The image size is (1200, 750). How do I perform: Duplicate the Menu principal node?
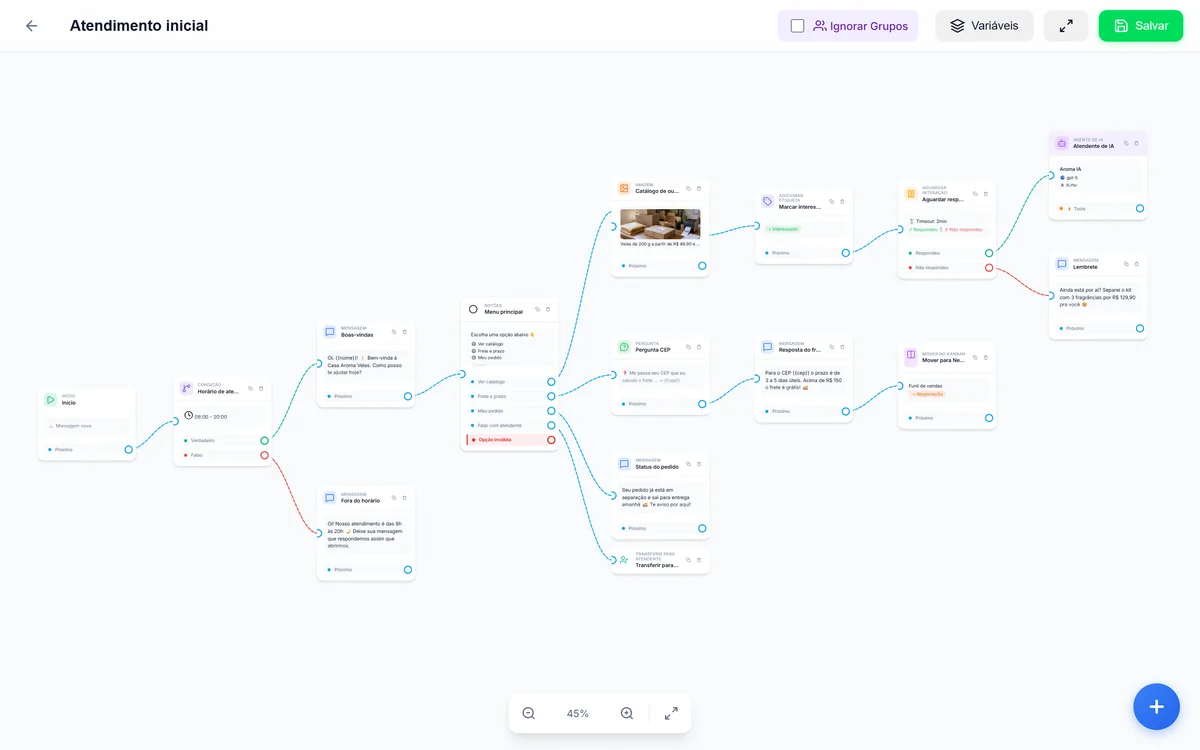point(537,309)
